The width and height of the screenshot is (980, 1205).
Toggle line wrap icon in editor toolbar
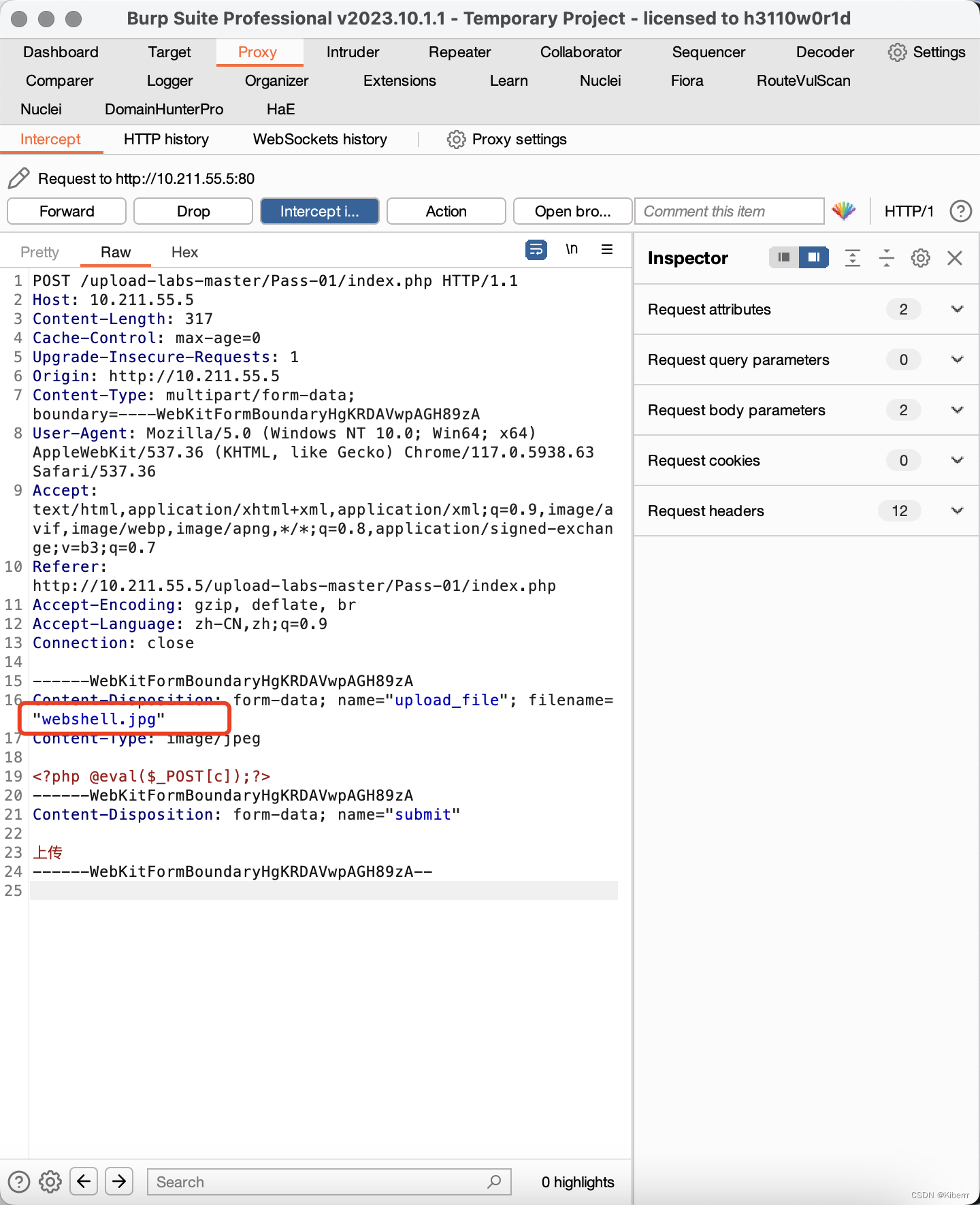[536, 250]
